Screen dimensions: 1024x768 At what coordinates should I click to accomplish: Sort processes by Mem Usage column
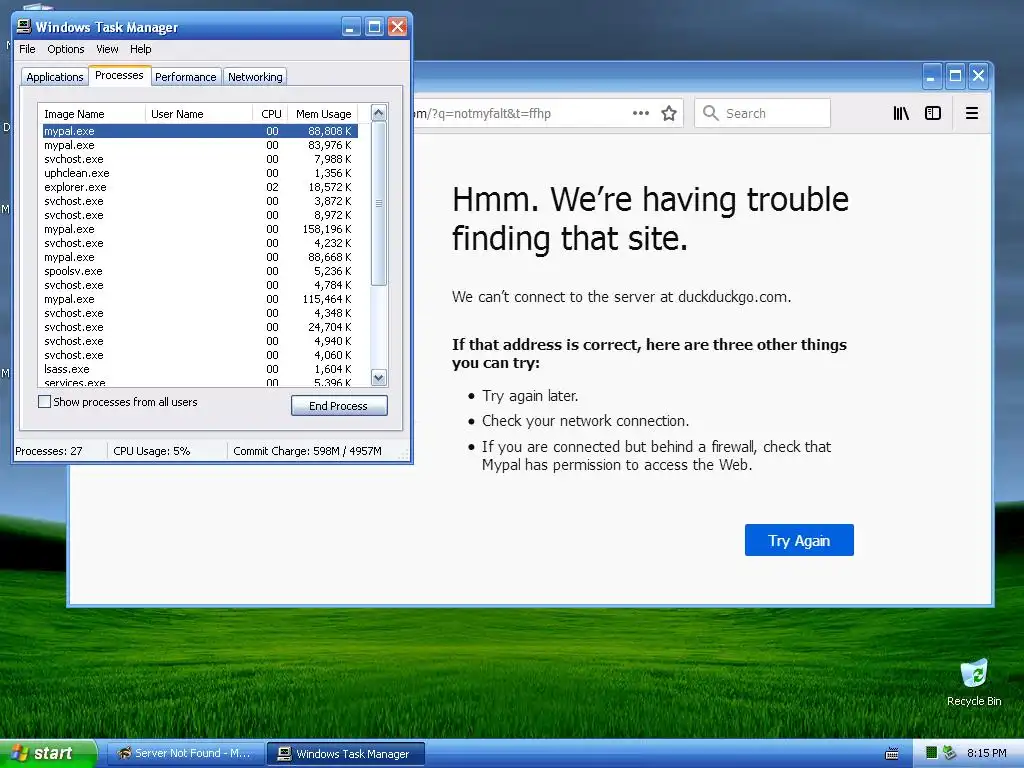323,114
